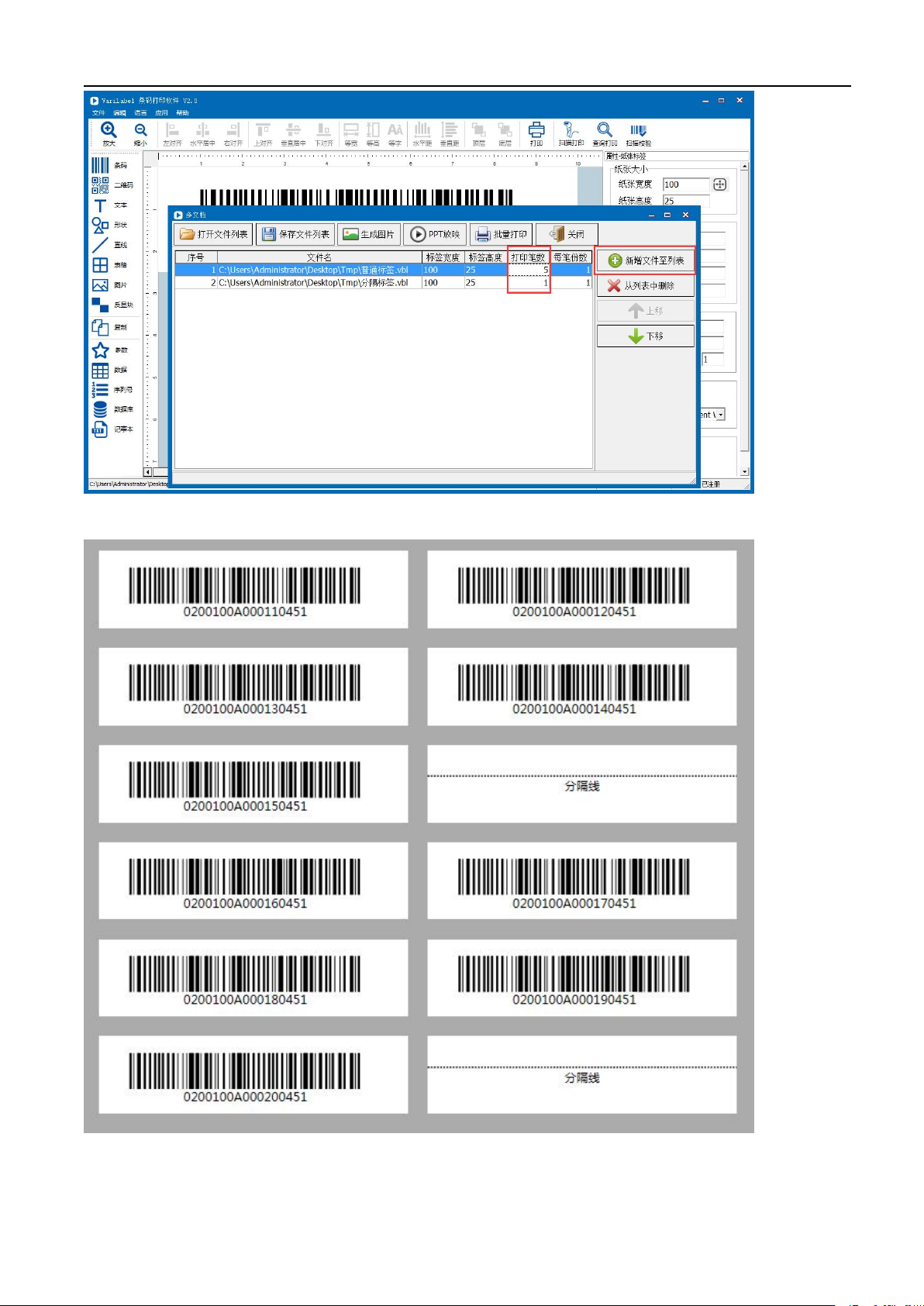Select the row with 普通标签.vbl file
Image resolution: width=924 pixels, height=1306 pixels.
coord(384,270)
